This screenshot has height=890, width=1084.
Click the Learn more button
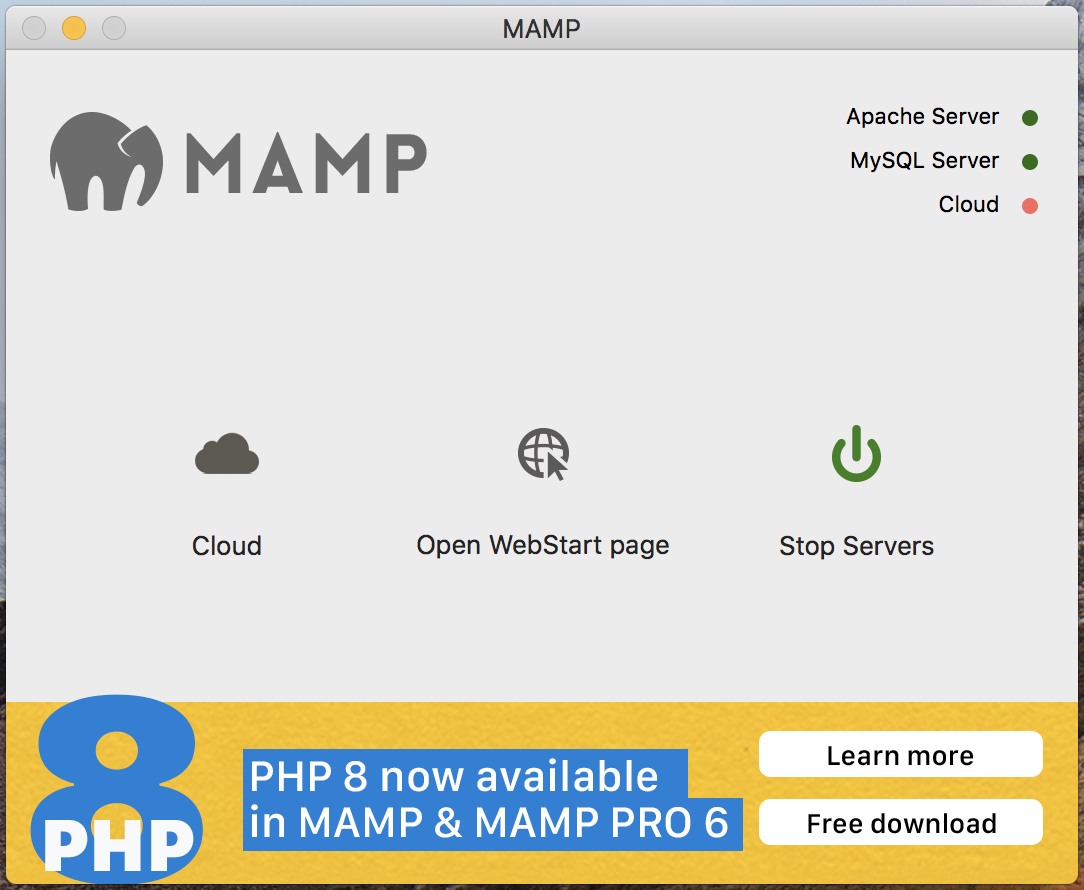[900, 754]
